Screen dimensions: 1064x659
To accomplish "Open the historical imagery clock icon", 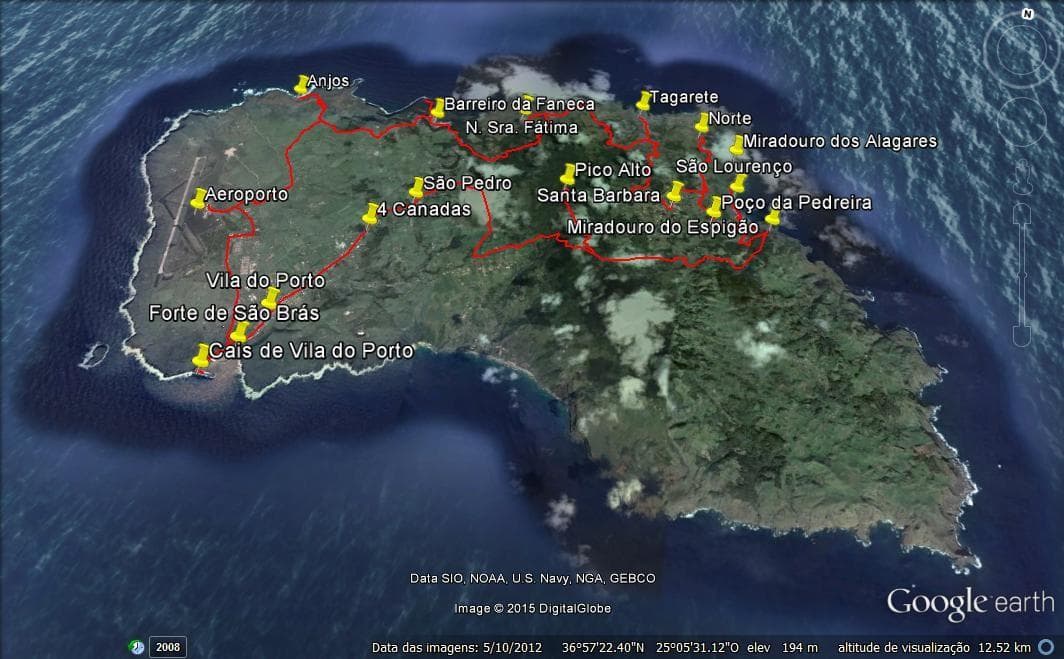I will 137,647.
